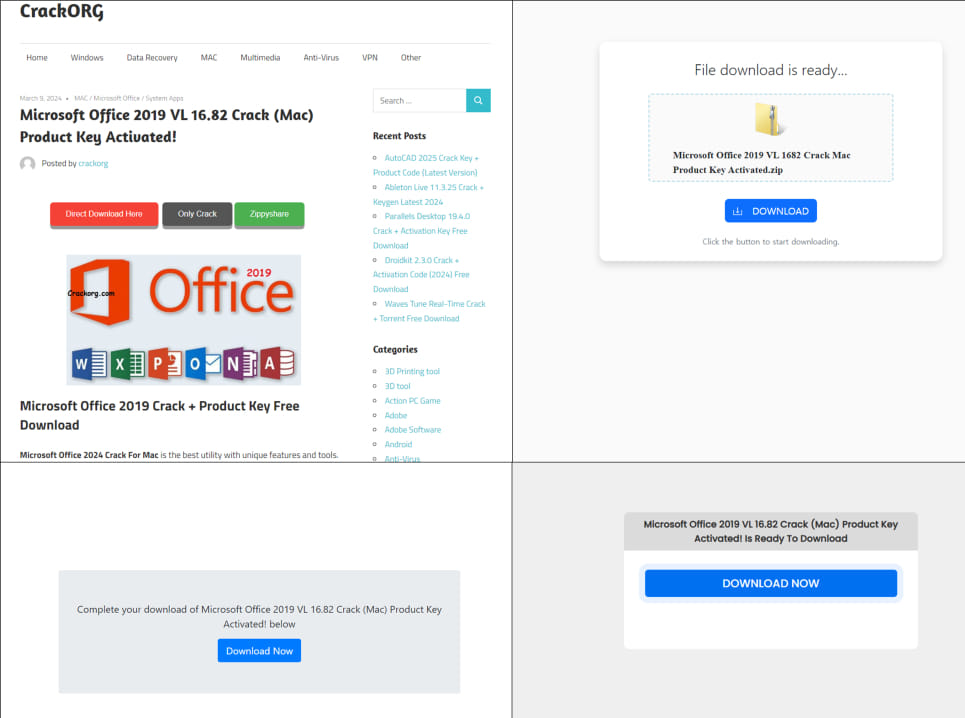Open the Waves Tune Real-Time Crack post
Image resolution: width=965 pixels, height=718 pixels.
[429, 311]
